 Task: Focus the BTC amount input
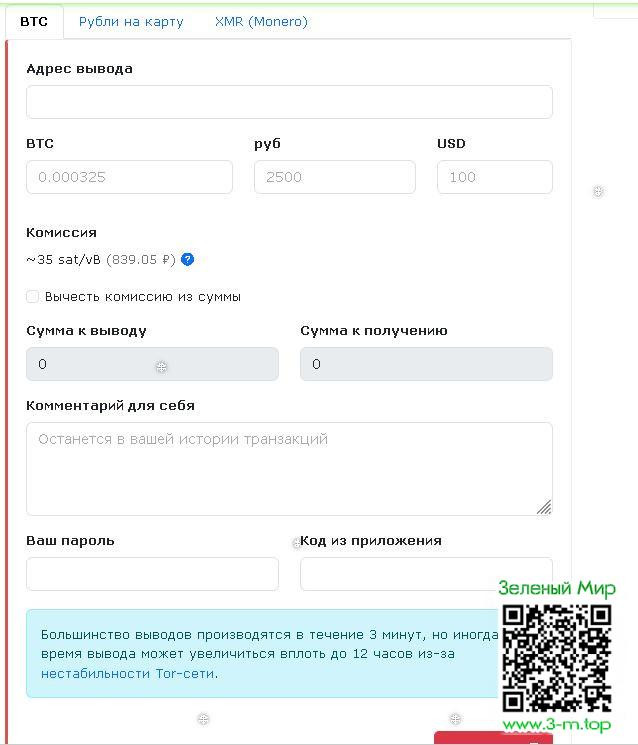[129, 177]
